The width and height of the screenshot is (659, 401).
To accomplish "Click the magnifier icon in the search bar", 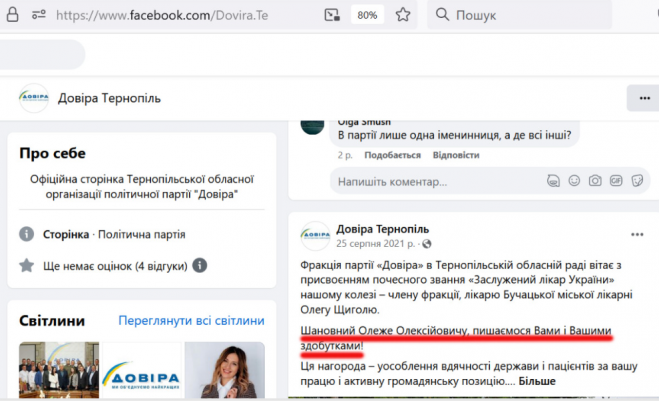I will pos(442,15).
